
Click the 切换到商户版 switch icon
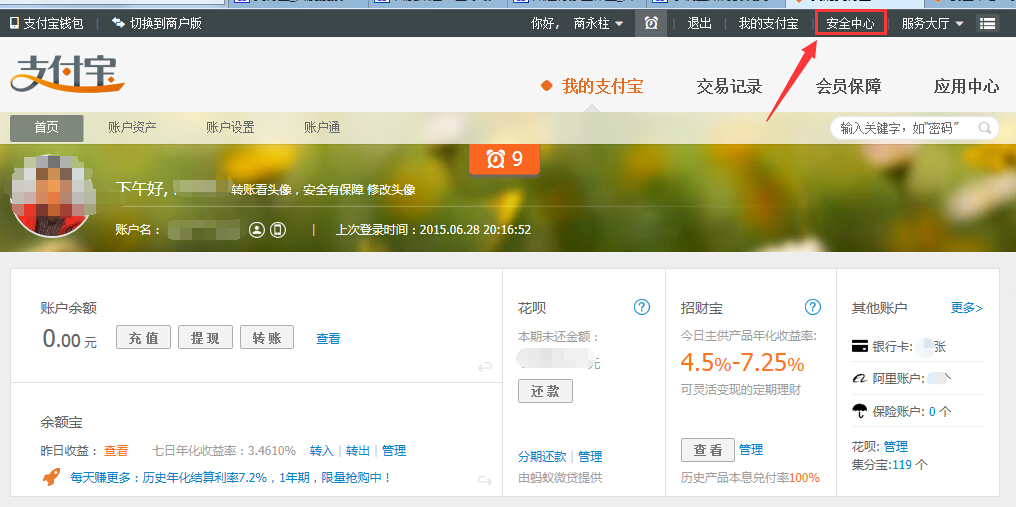(x=118, y=23)
